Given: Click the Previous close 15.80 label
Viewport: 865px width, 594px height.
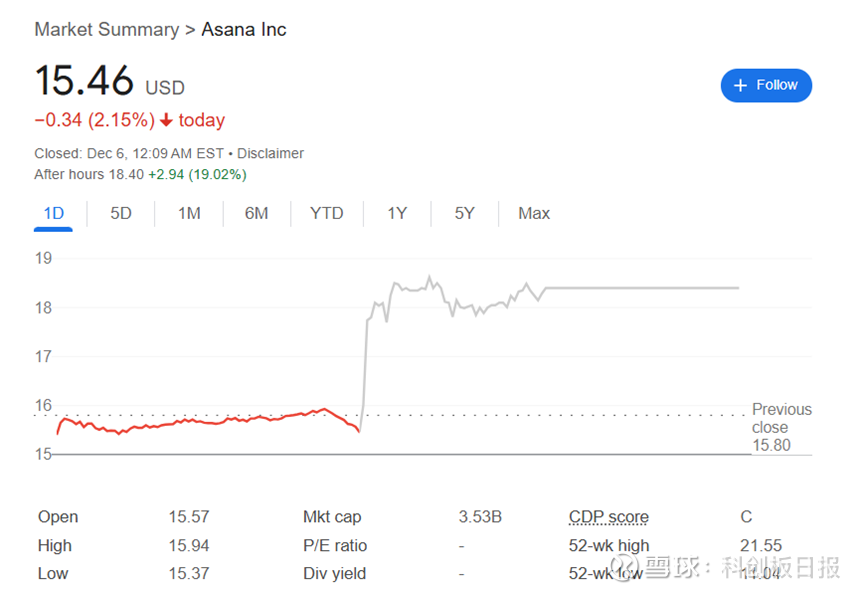Looking at the screenshot, I should [781, 427].
